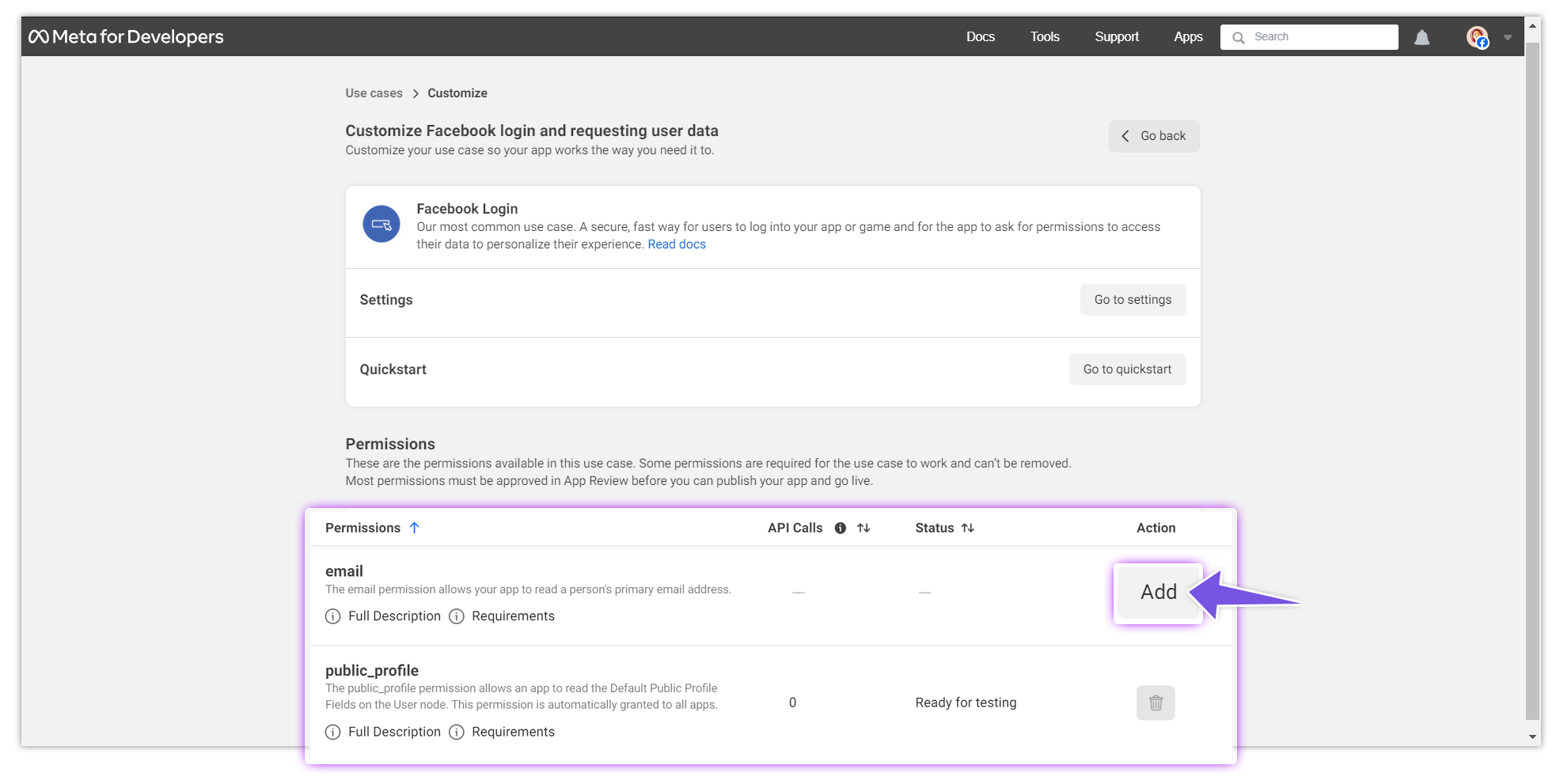
Task: Click the Search input field
Action: pos(1314,36)
